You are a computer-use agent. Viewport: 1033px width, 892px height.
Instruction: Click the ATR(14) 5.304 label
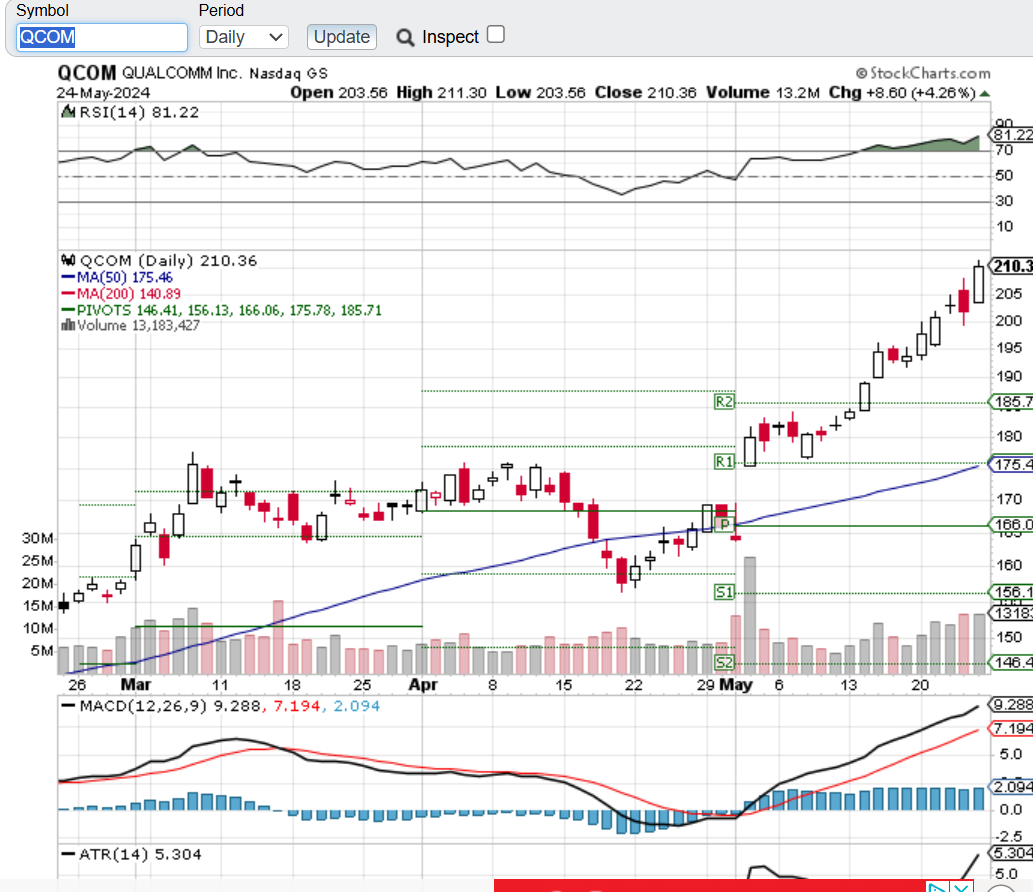point(140,854)
